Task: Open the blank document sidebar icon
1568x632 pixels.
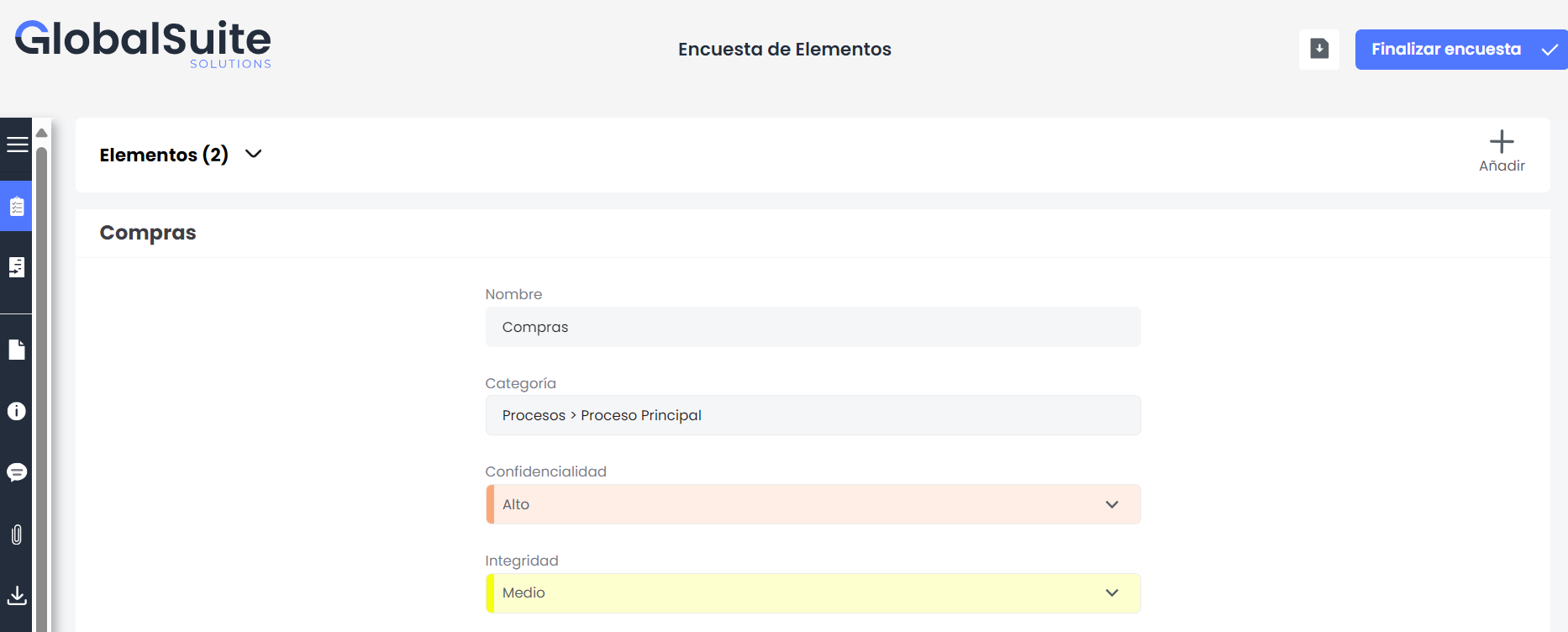Action: point(17,350)
